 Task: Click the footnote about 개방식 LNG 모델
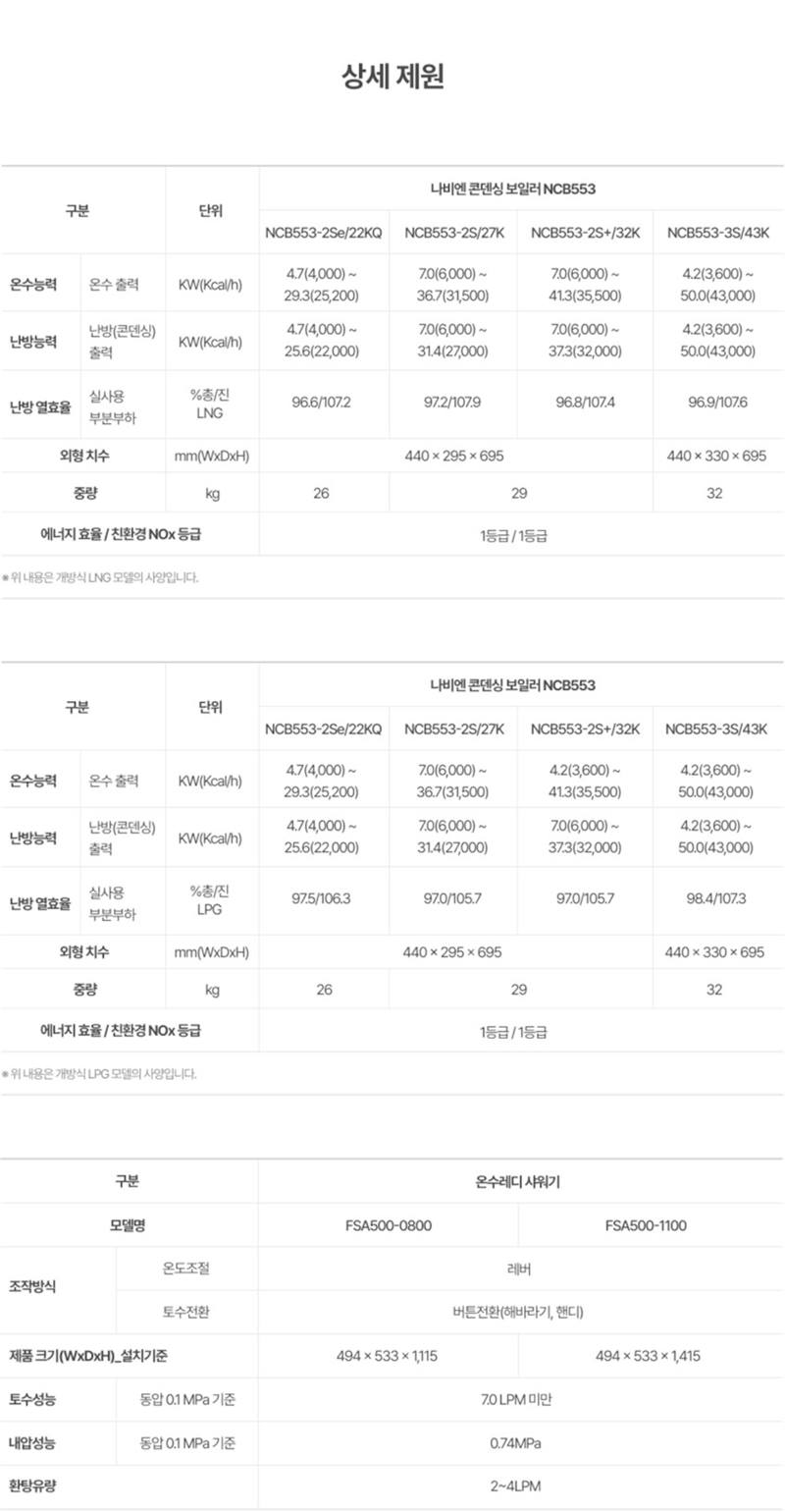(x=100, y=577)
